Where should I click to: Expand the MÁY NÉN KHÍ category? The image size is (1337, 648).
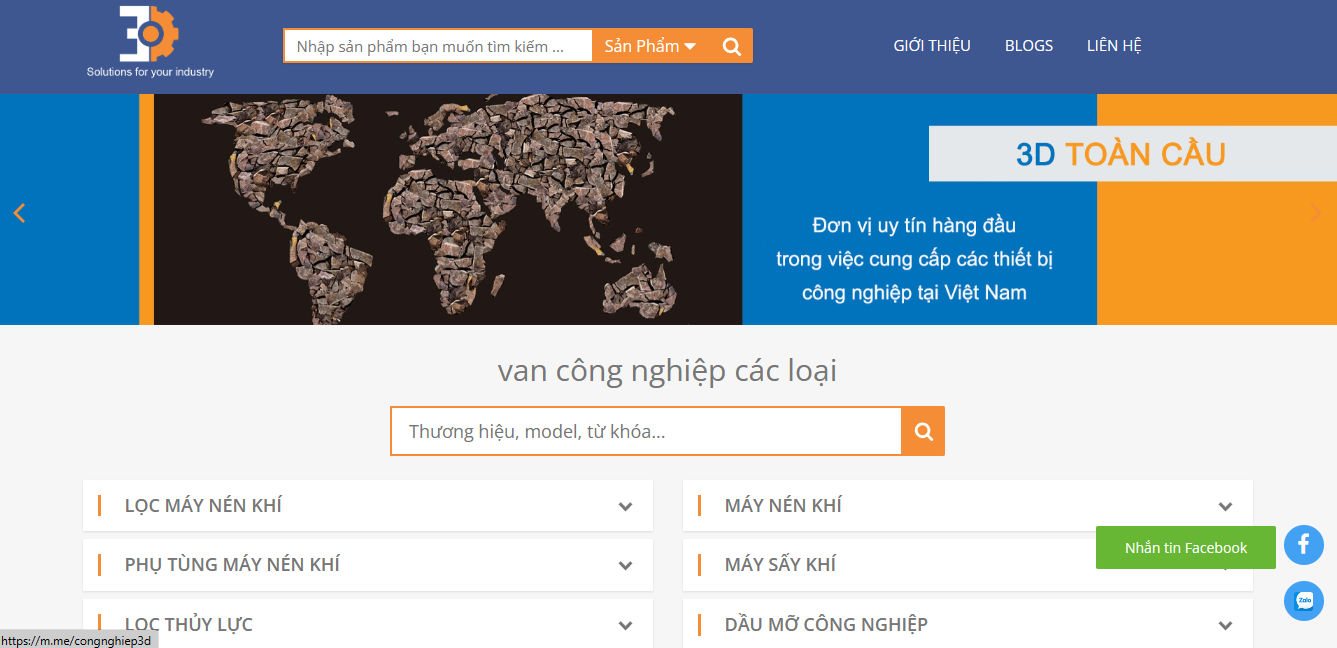1225,506
